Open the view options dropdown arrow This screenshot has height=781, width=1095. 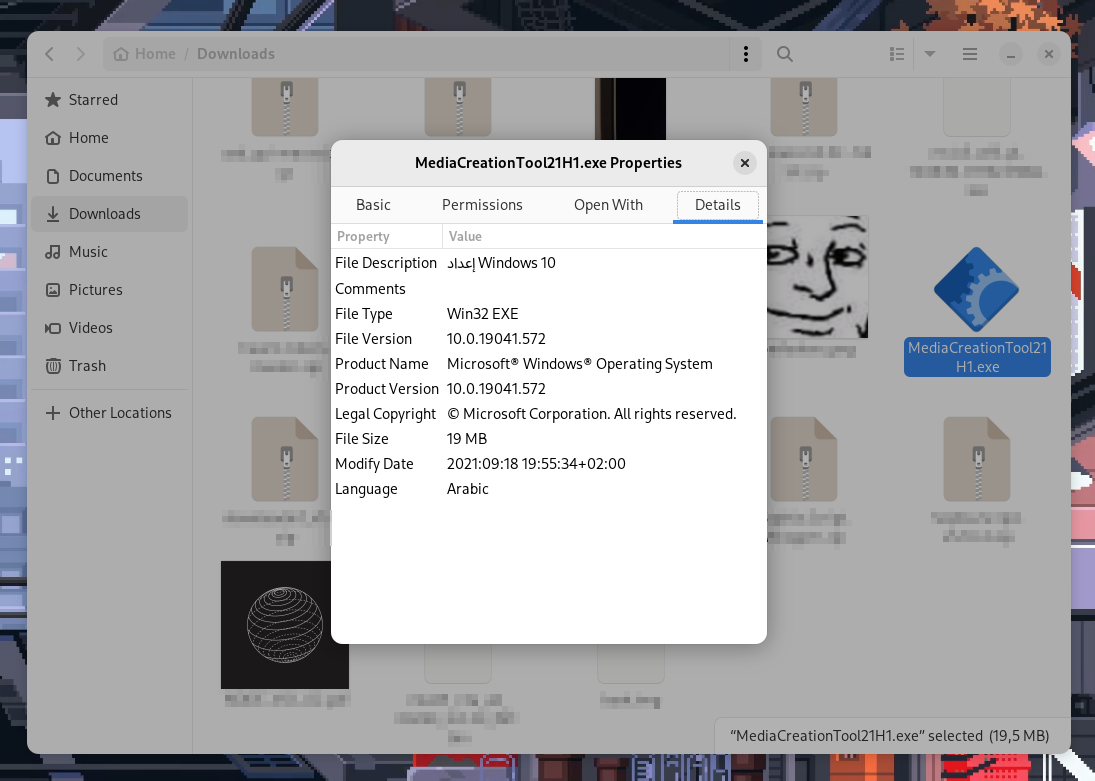click(930, 54)
